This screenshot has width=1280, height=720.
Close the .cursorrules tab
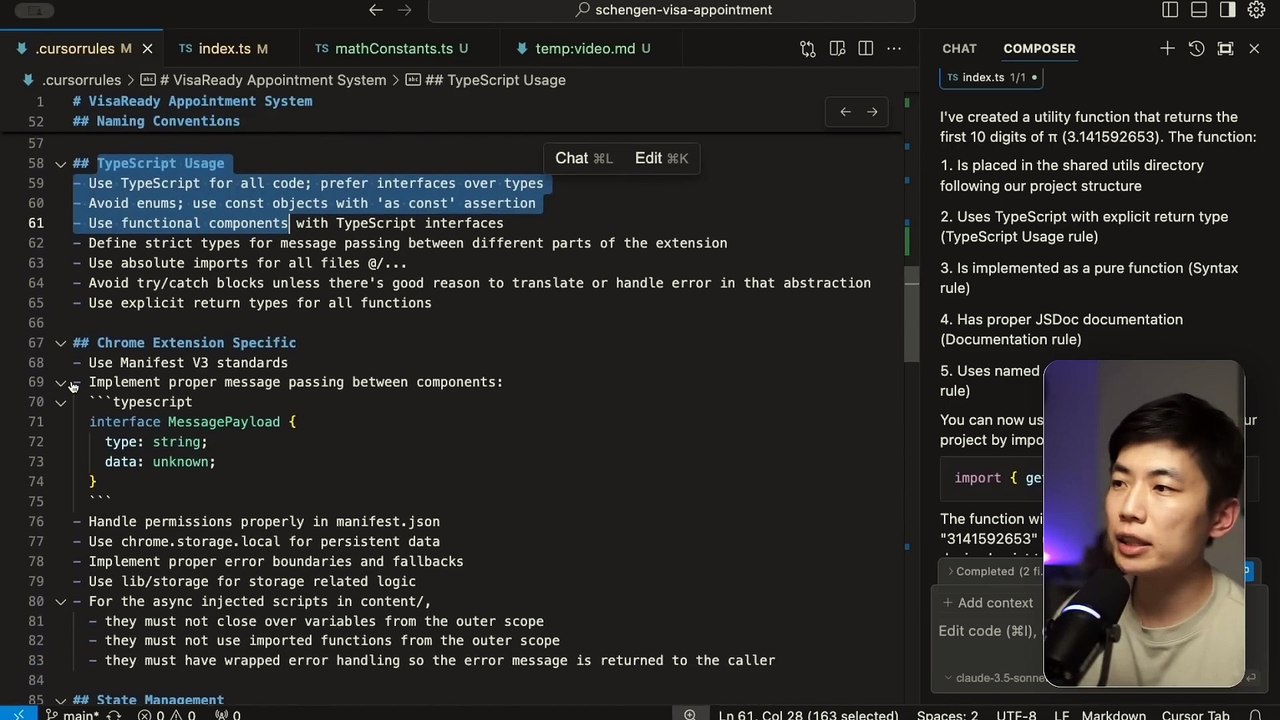click(147, 48)
